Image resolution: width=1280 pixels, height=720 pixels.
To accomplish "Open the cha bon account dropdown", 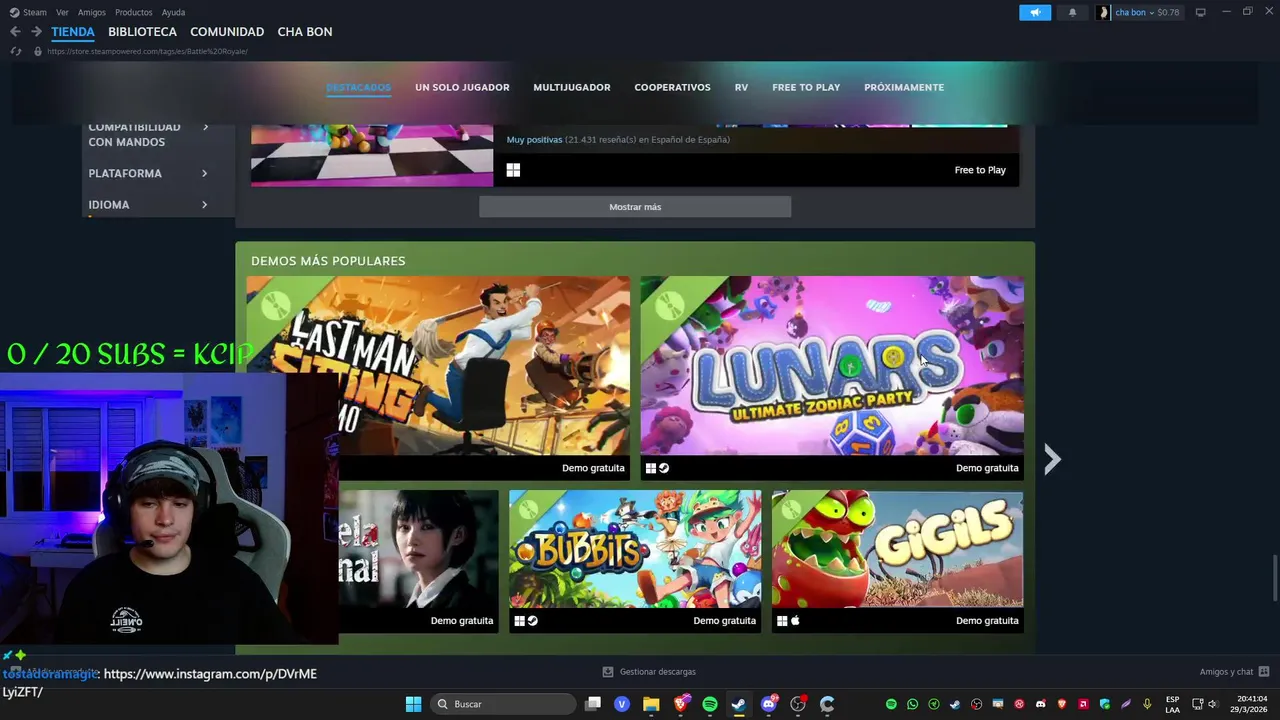I will (x=1139, y=12).
